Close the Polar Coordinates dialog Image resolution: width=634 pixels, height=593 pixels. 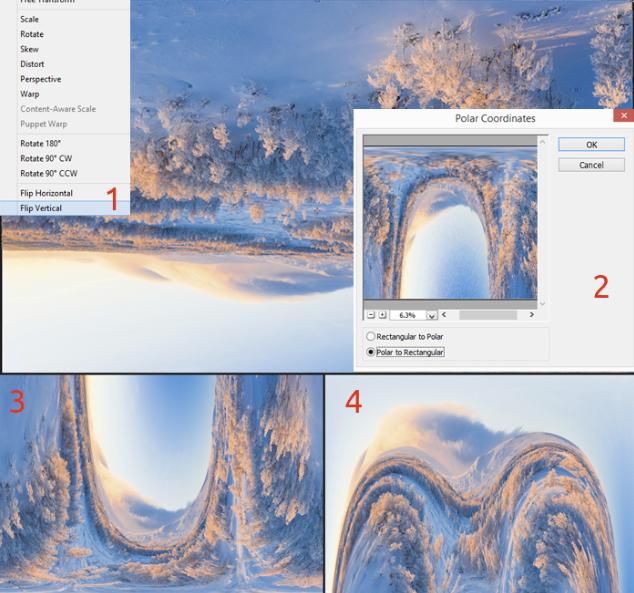(x=623, y=116)
